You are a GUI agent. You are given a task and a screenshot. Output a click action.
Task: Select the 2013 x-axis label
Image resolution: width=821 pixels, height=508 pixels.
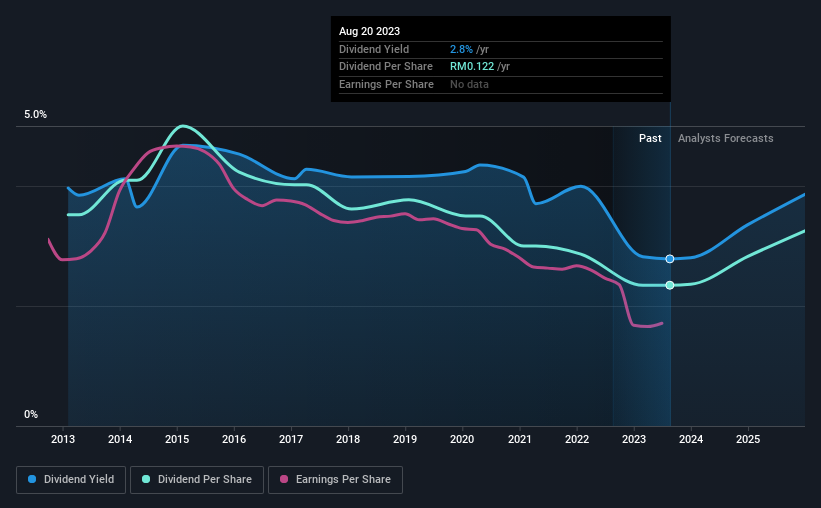63,439
